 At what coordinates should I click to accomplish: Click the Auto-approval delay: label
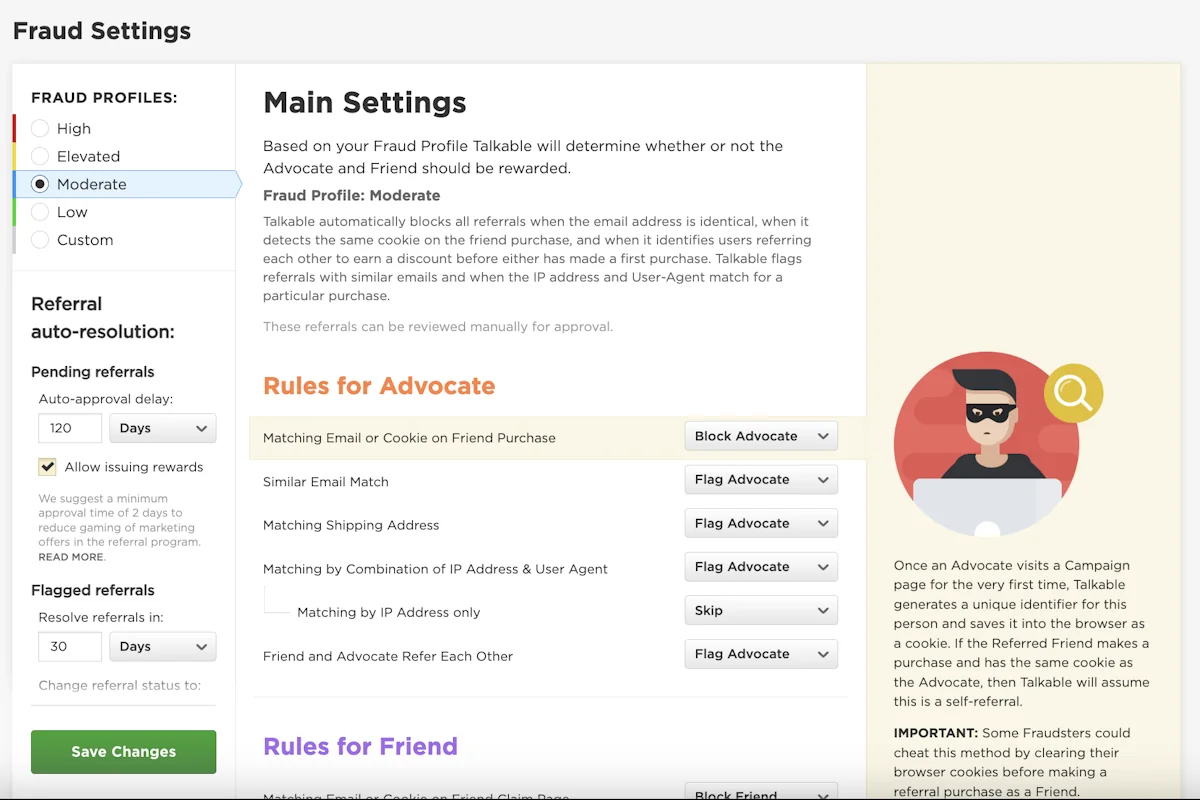[x=106, y=399]
